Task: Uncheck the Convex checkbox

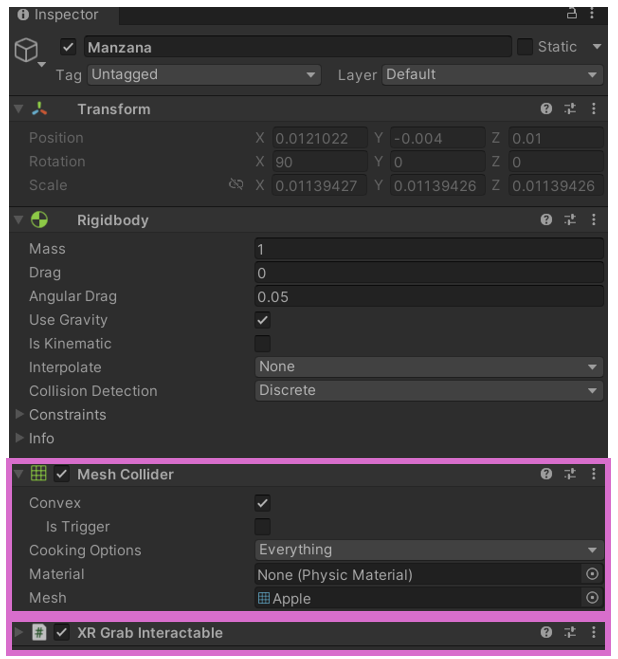Action: tap(262, 503)
